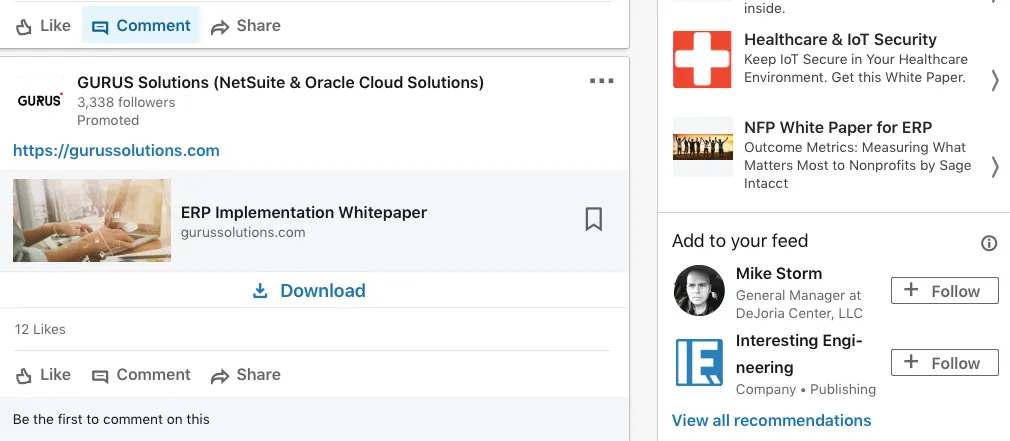Open Mike Storm's profile photo
This screenshot has width=1010, height=441.
pos(699,290)
